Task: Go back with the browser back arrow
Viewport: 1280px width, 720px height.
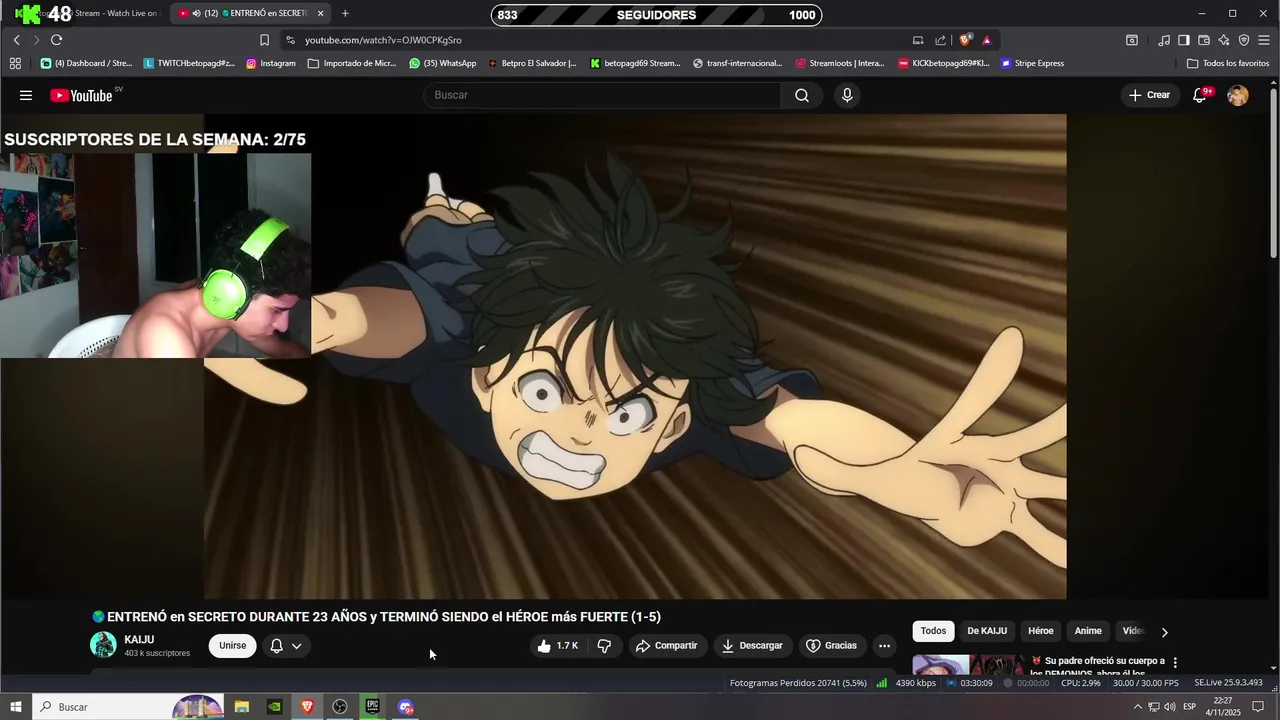Action: point(17,40)
